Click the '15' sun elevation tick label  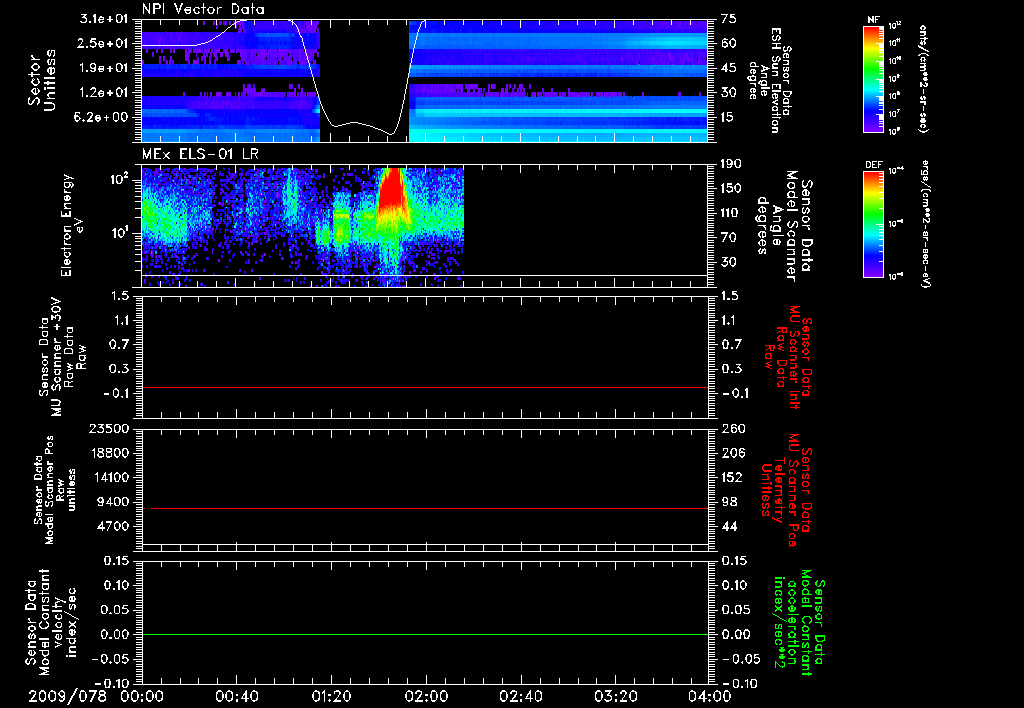pyautogui.click(x=729, y=117)
